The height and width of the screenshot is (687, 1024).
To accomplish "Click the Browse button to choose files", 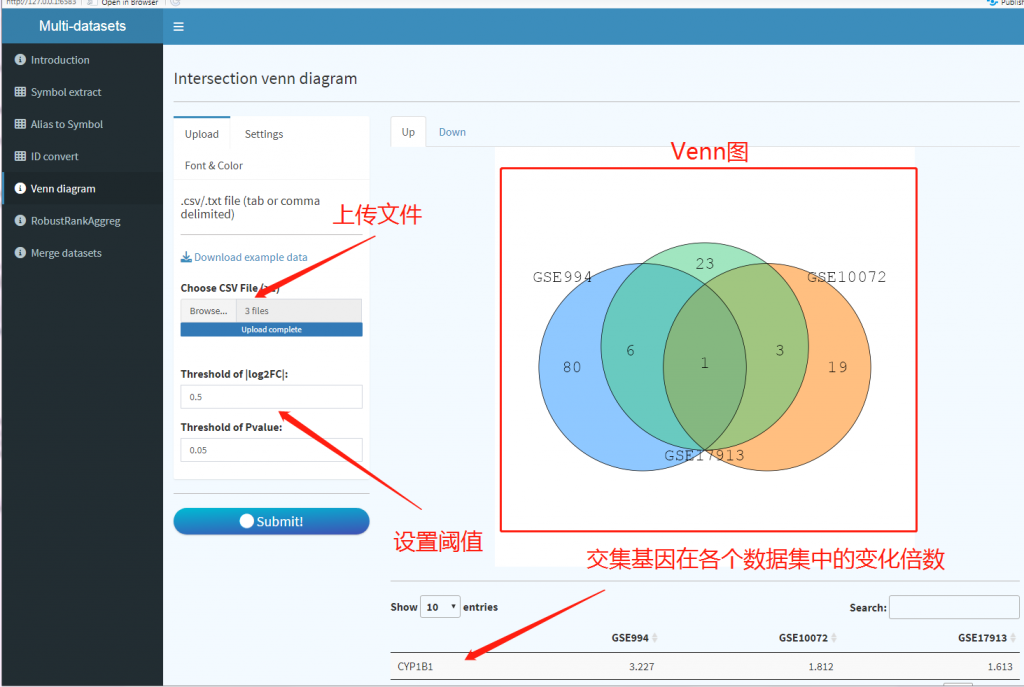I will coord(207,310).
